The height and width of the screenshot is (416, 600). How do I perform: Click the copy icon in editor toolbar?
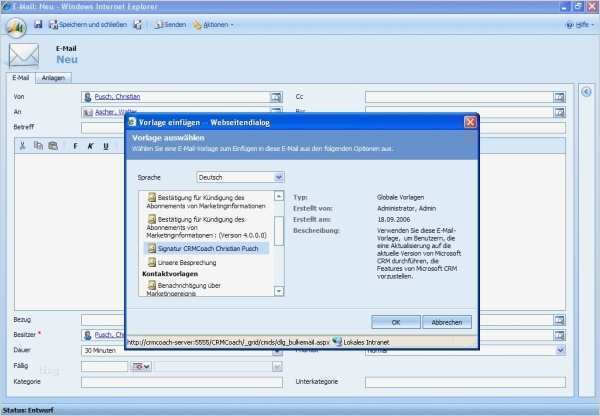pyautogui.click(x=38, y=146)
